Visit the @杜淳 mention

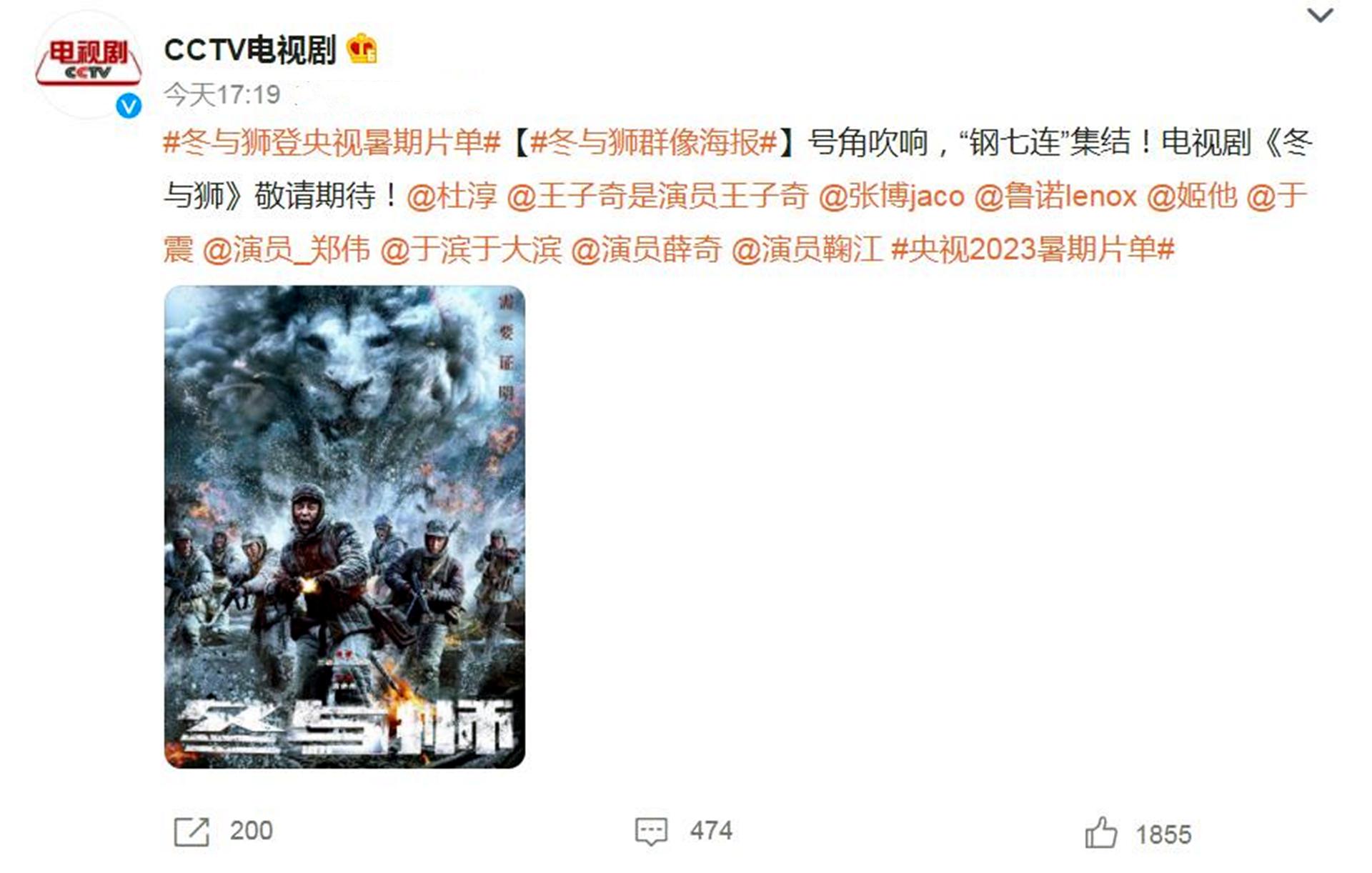(452, 196)
